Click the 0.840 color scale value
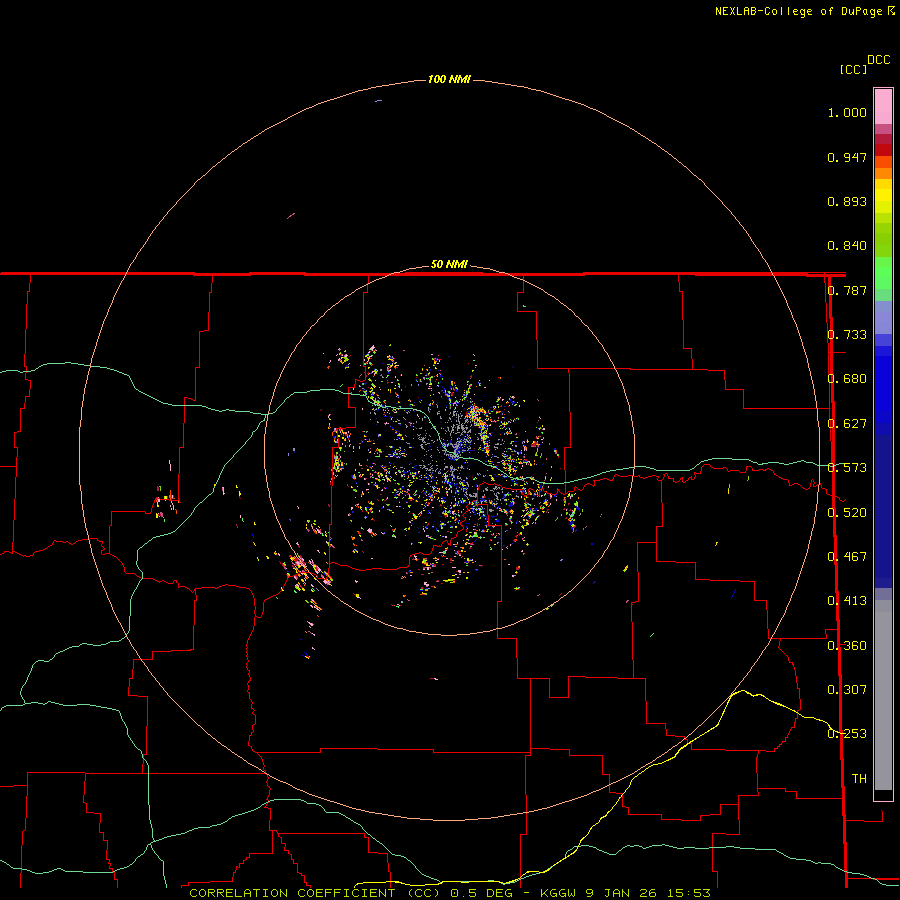This screenshot has height=900, width=900. pyautogui.click(x=847, y=246)
